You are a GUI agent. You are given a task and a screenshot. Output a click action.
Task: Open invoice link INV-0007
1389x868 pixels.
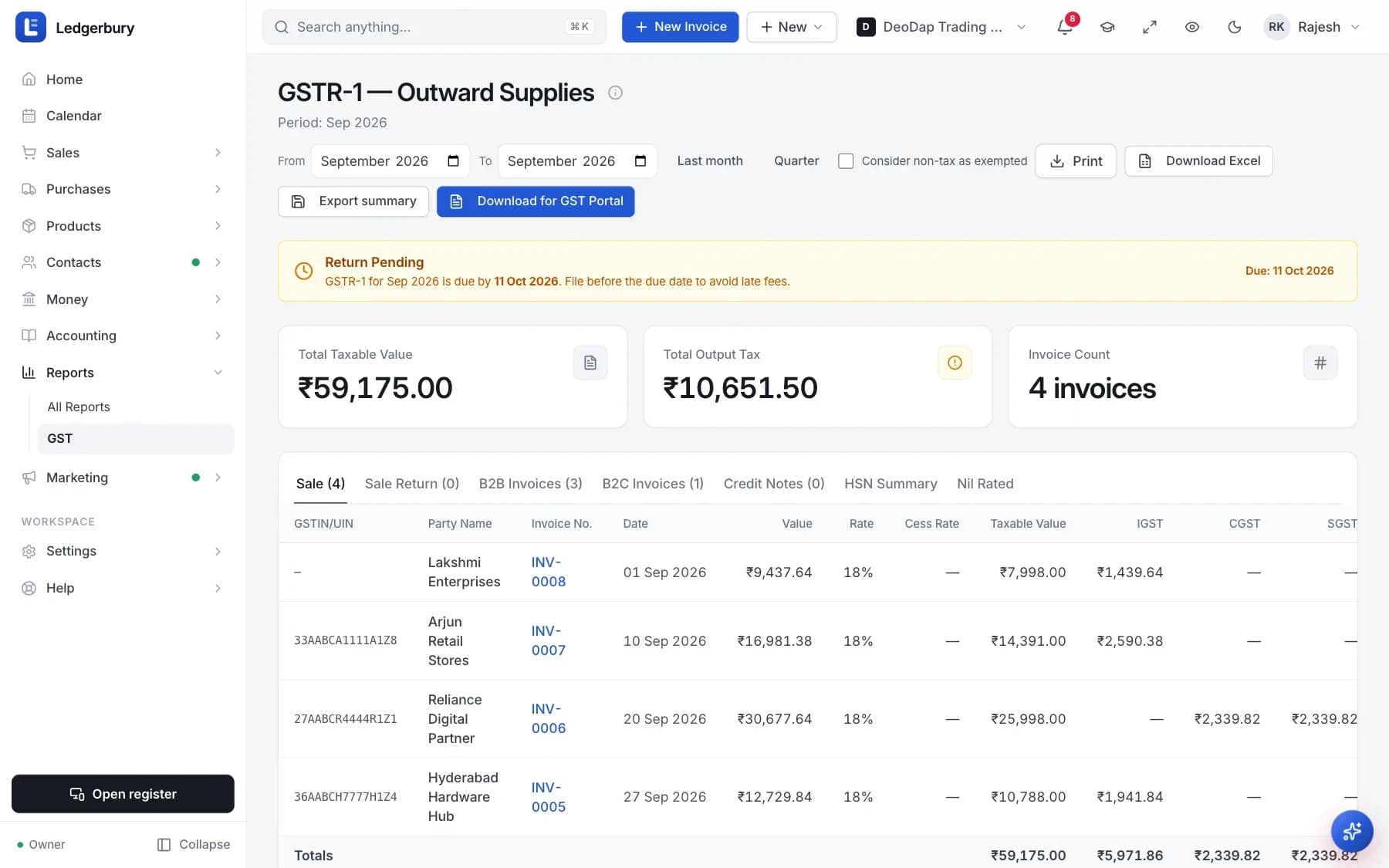click(x=549, y=640)
